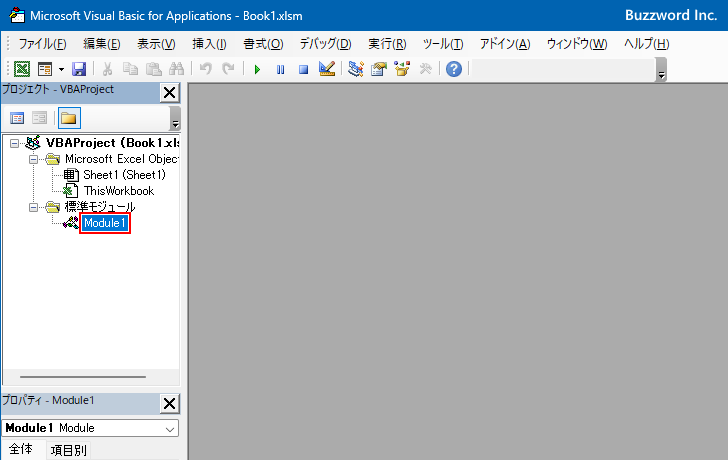Click the Cut scissors icon

click(x=107, y=69)
